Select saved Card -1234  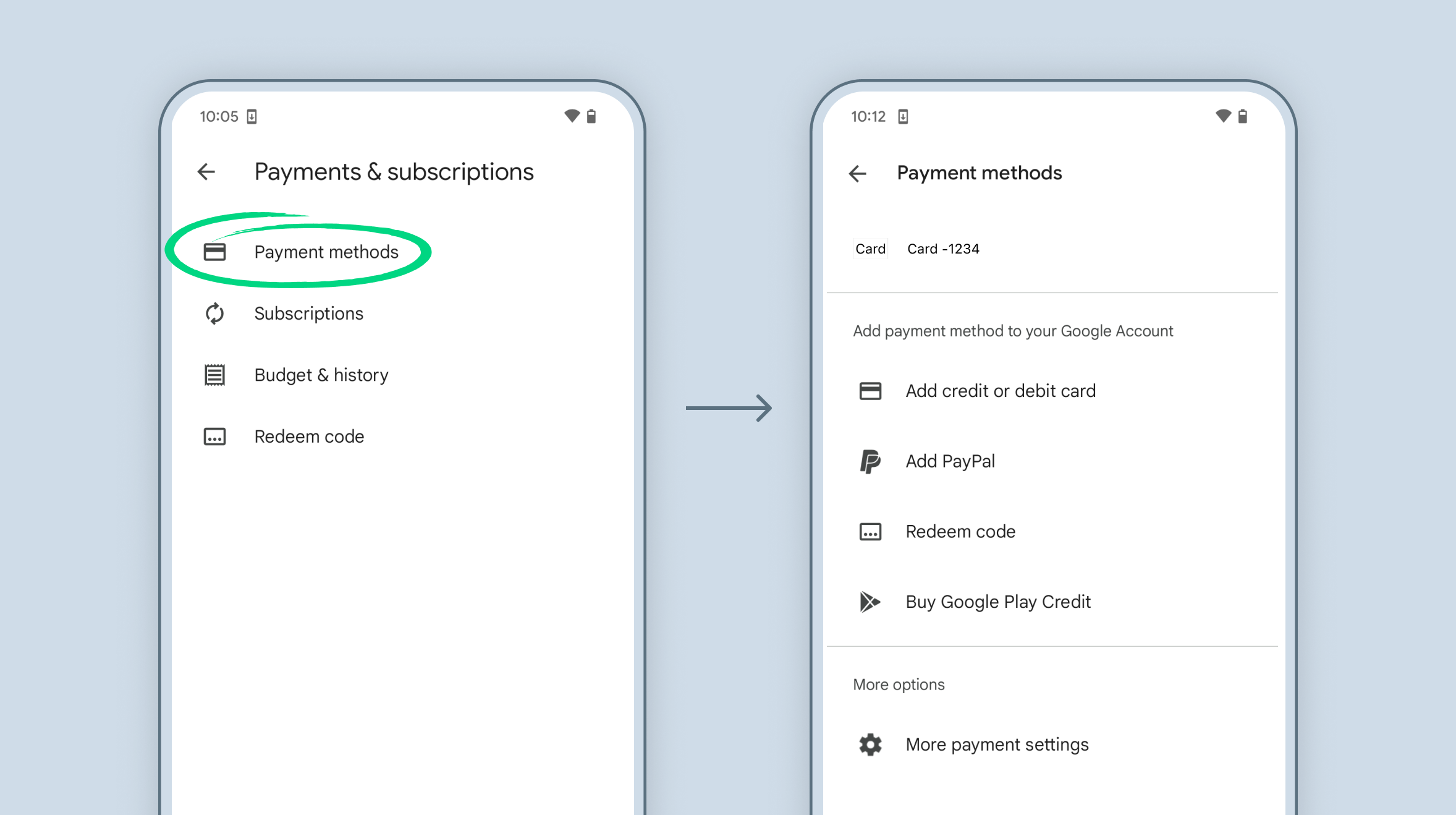[x=943, y=249]
